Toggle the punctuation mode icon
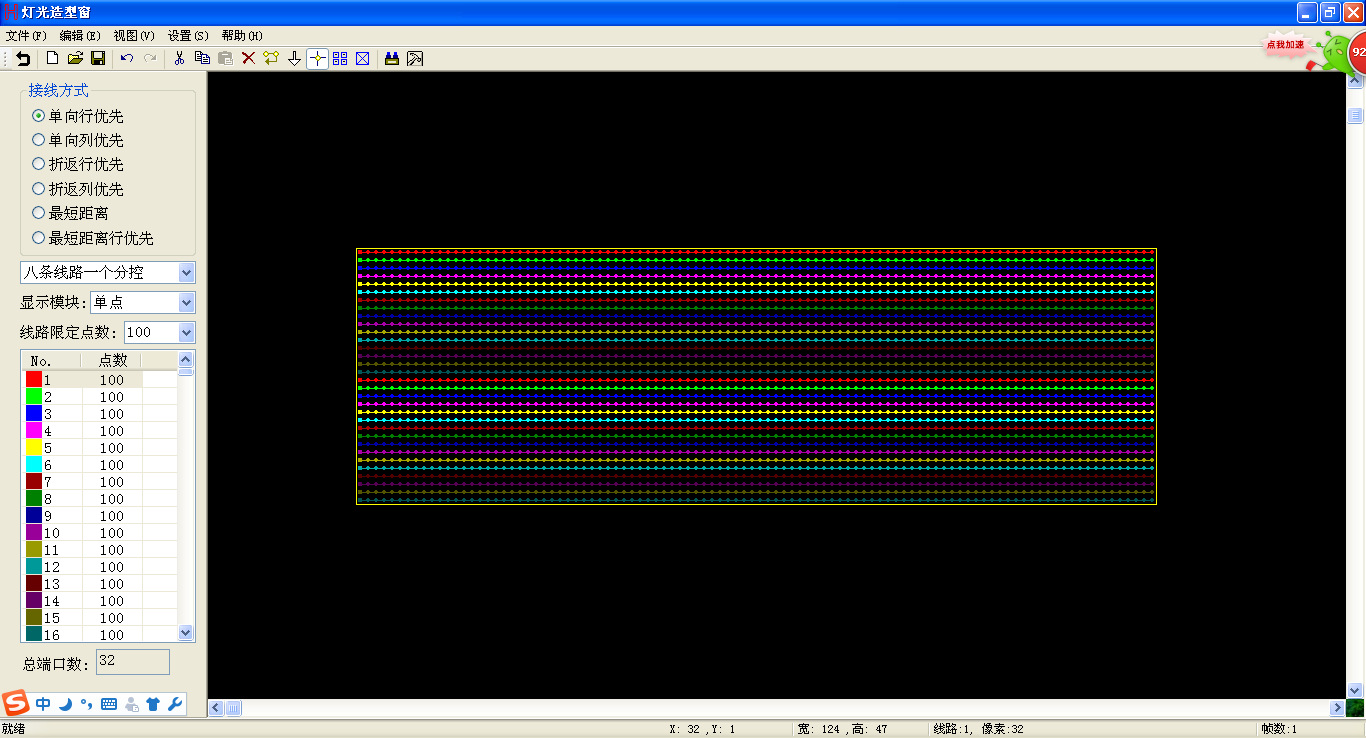Screen dimensions: 1366x738 tap(87, 704)
